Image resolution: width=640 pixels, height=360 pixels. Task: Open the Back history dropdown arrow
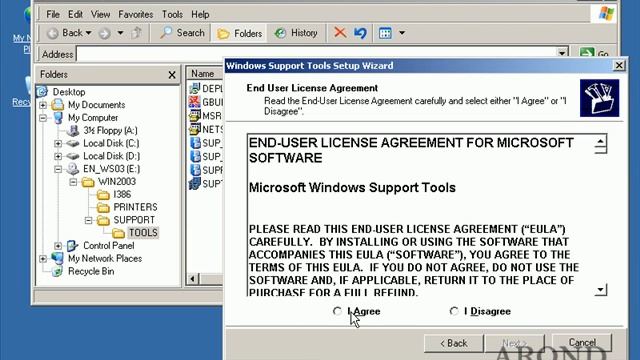point(89,33)
